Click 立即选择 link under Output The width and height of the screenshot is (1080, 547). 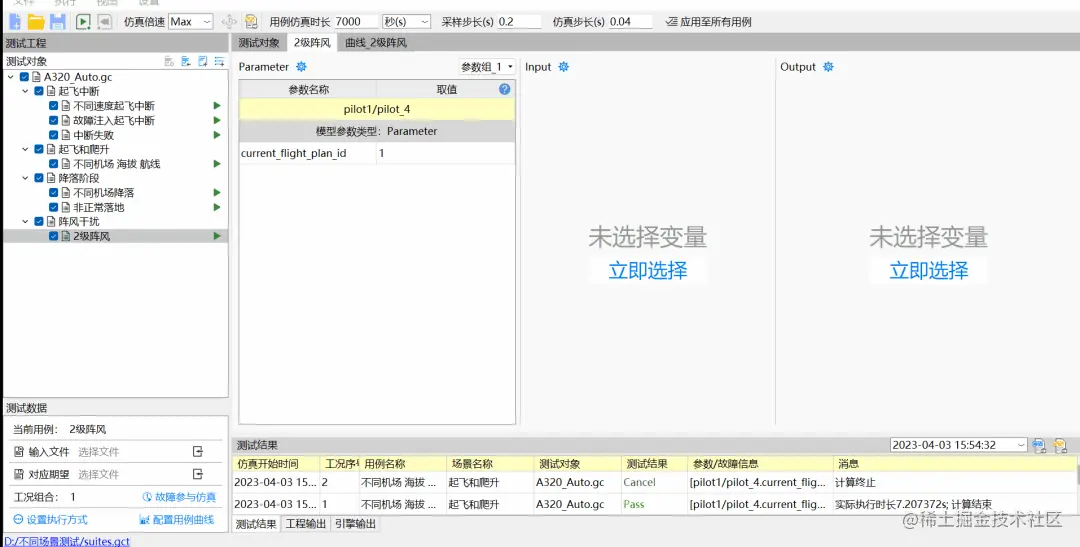928,270
